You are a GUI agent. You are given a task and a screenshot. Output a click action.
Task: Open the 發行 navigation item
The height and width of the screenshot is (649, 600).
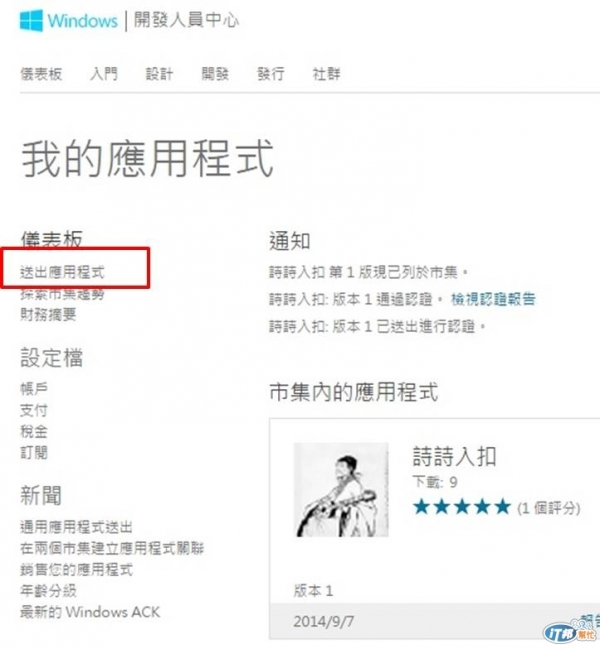pos(271,75)
